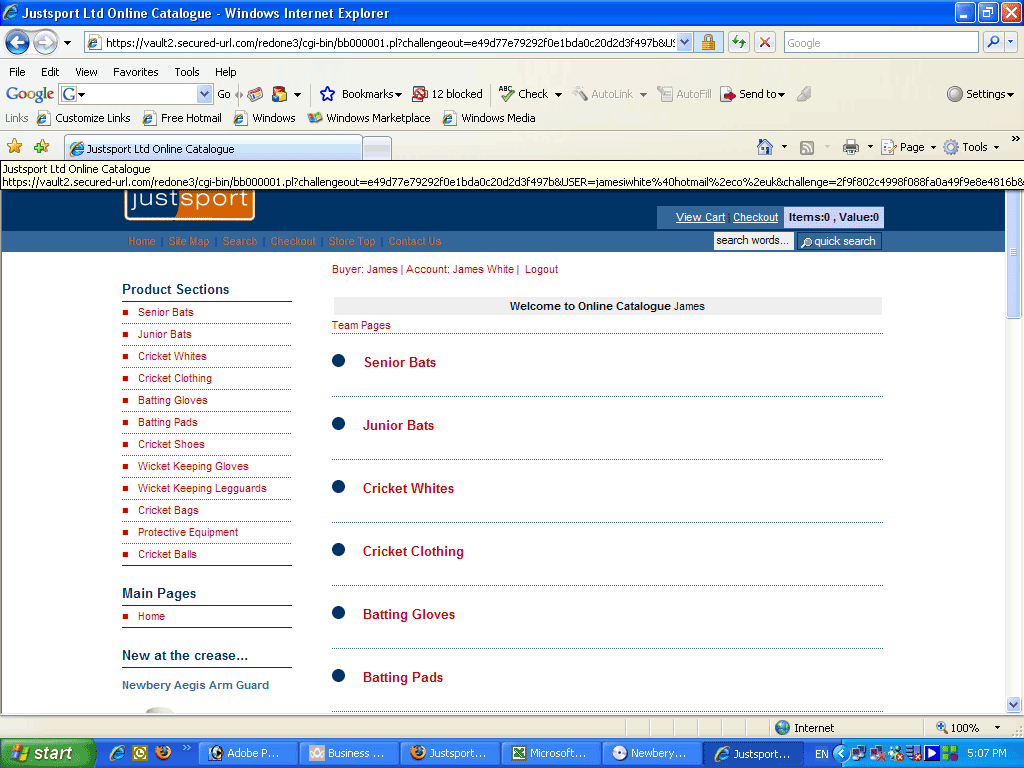The image size is (1024, 768).
Task: Click the Stop loading red X icon
Action: [x=765, y=43]
